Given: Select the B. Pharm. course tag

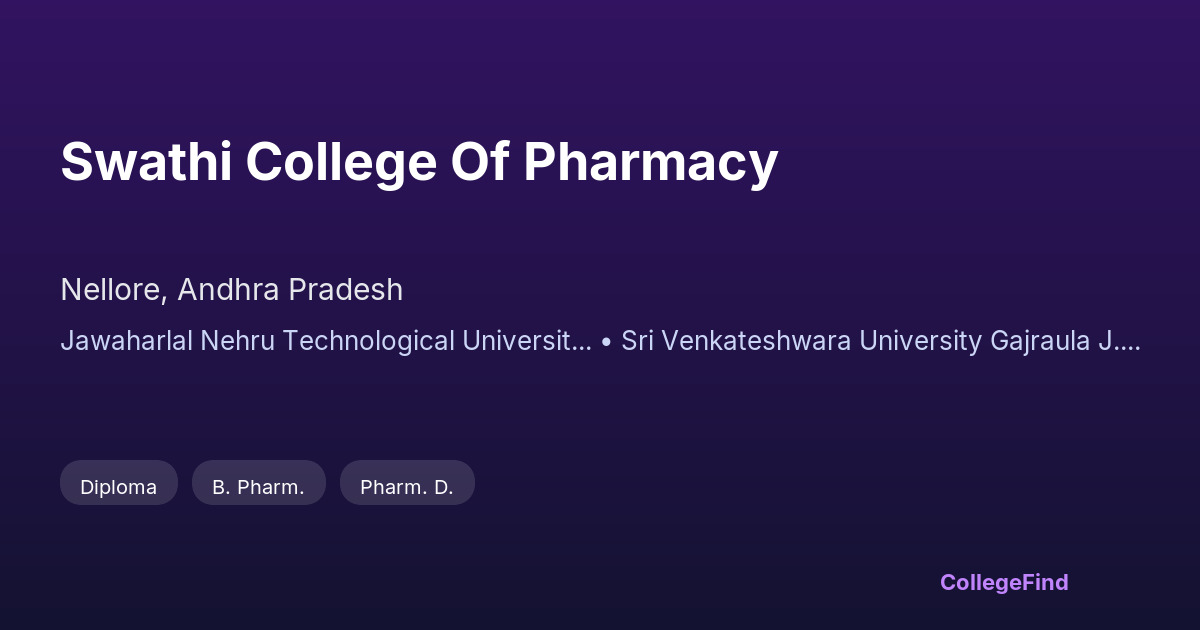Looking at the screenshot, I should [x=258, y=487].
